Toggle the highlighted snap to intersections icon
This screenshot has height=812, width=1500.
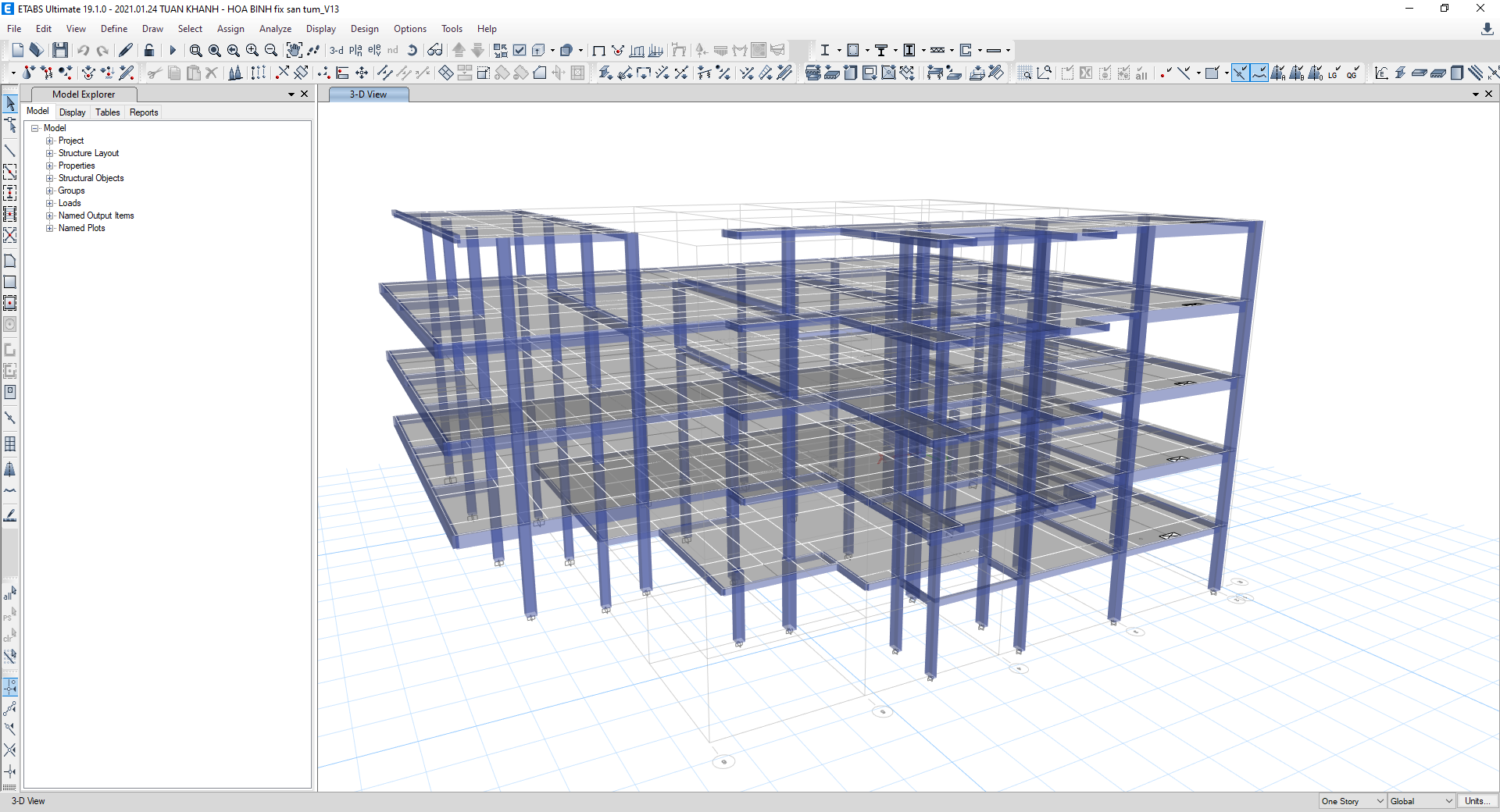tap(1241, 73)
